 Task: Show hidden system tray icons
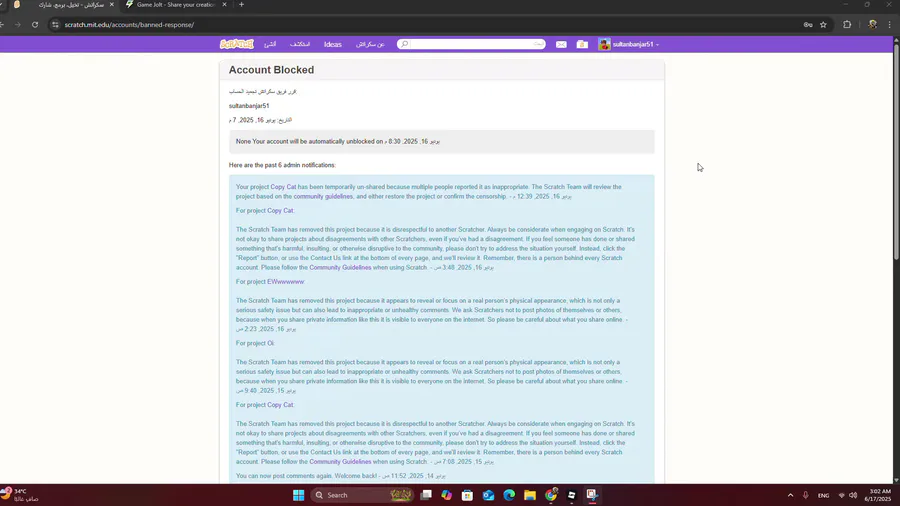(790, 495)
